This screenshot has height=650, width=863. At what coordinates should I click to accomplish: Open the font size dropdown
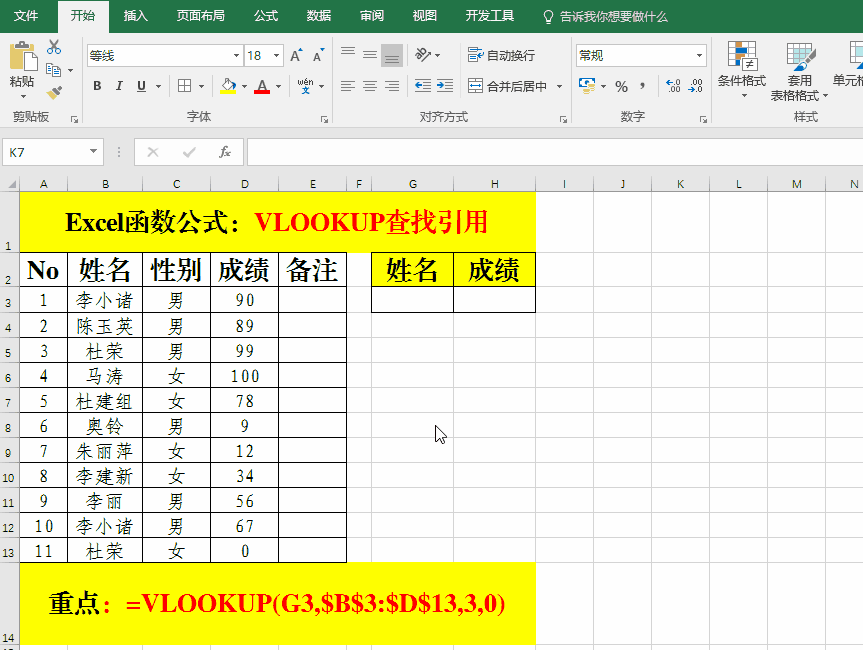coord(276,56)
